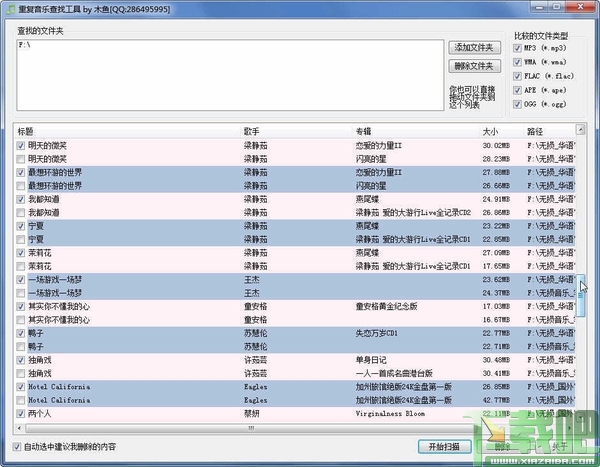The width and height of the screenshot is (600, 467).
Task: Maximize the window
Action: 556,7
